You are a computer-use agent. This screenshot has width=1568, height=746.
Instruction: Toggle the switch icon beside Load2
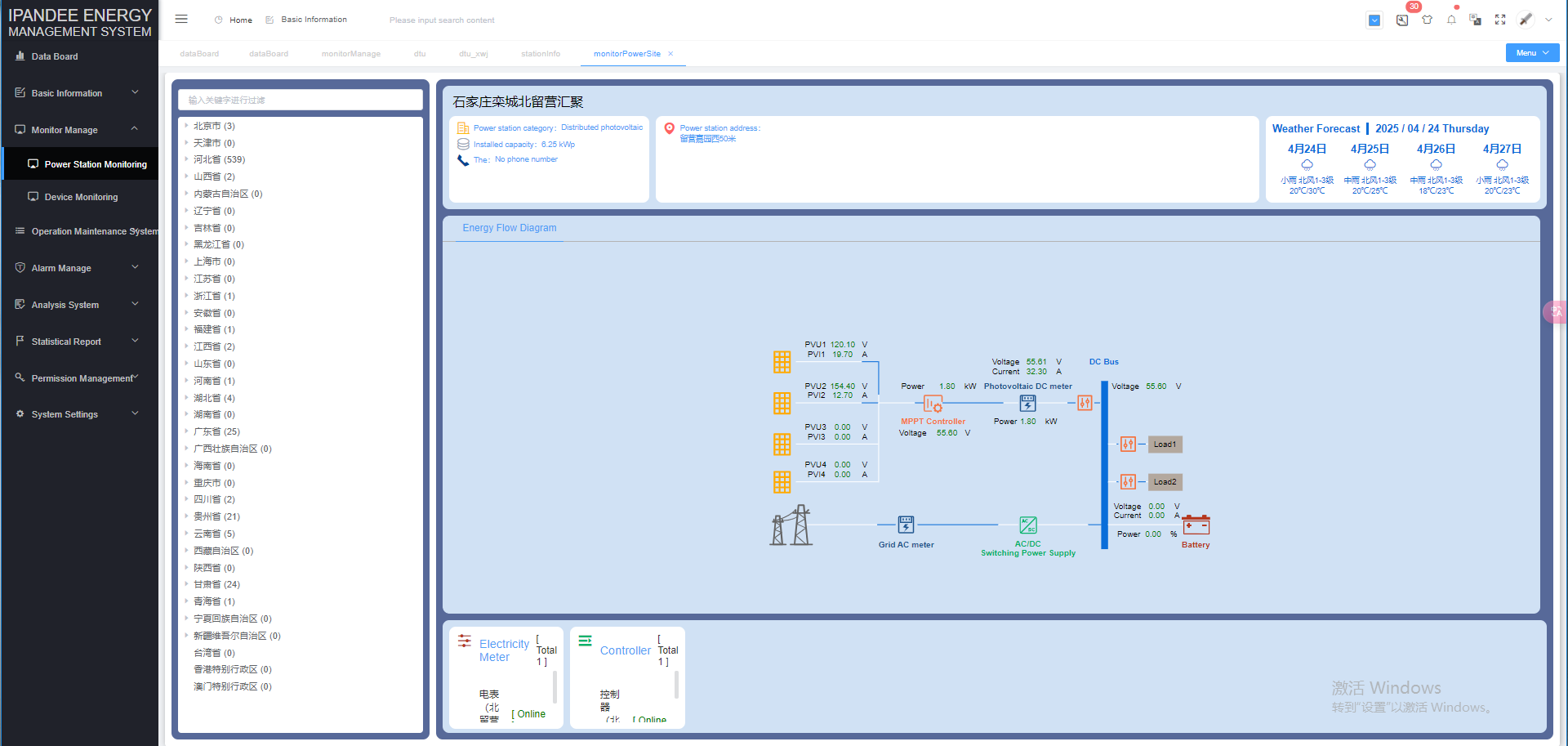[x=1128, y=482]
